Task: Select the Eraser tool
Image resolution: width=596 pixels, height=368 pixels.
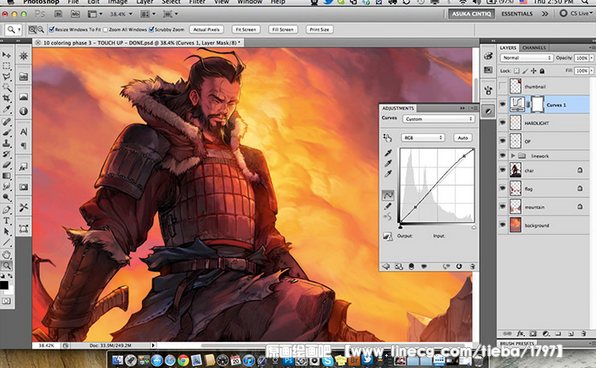Action: click(x=6, y=165)
